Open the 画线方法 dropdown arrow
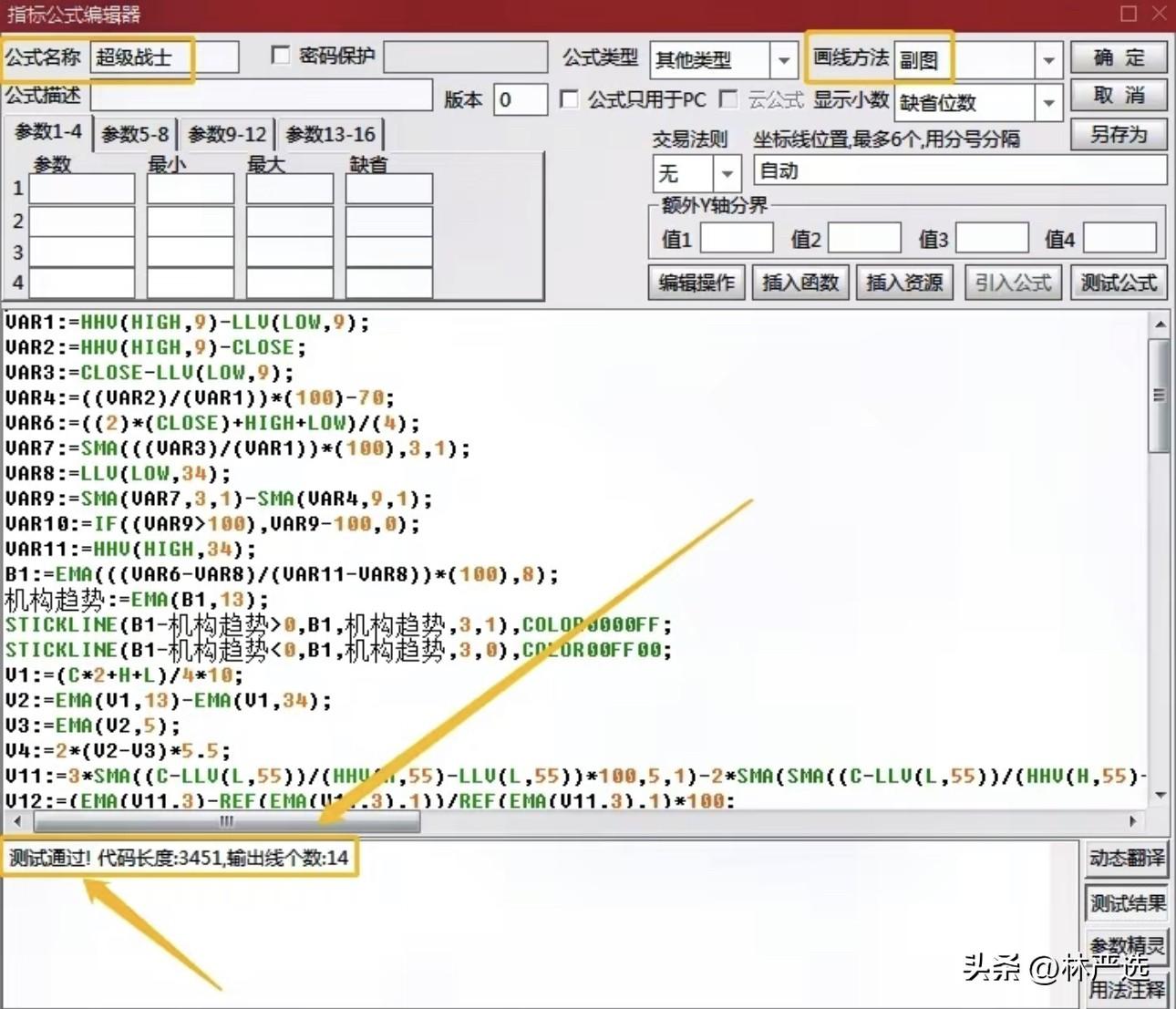Viewport: 1176px width, 1009px height. 1048,61
